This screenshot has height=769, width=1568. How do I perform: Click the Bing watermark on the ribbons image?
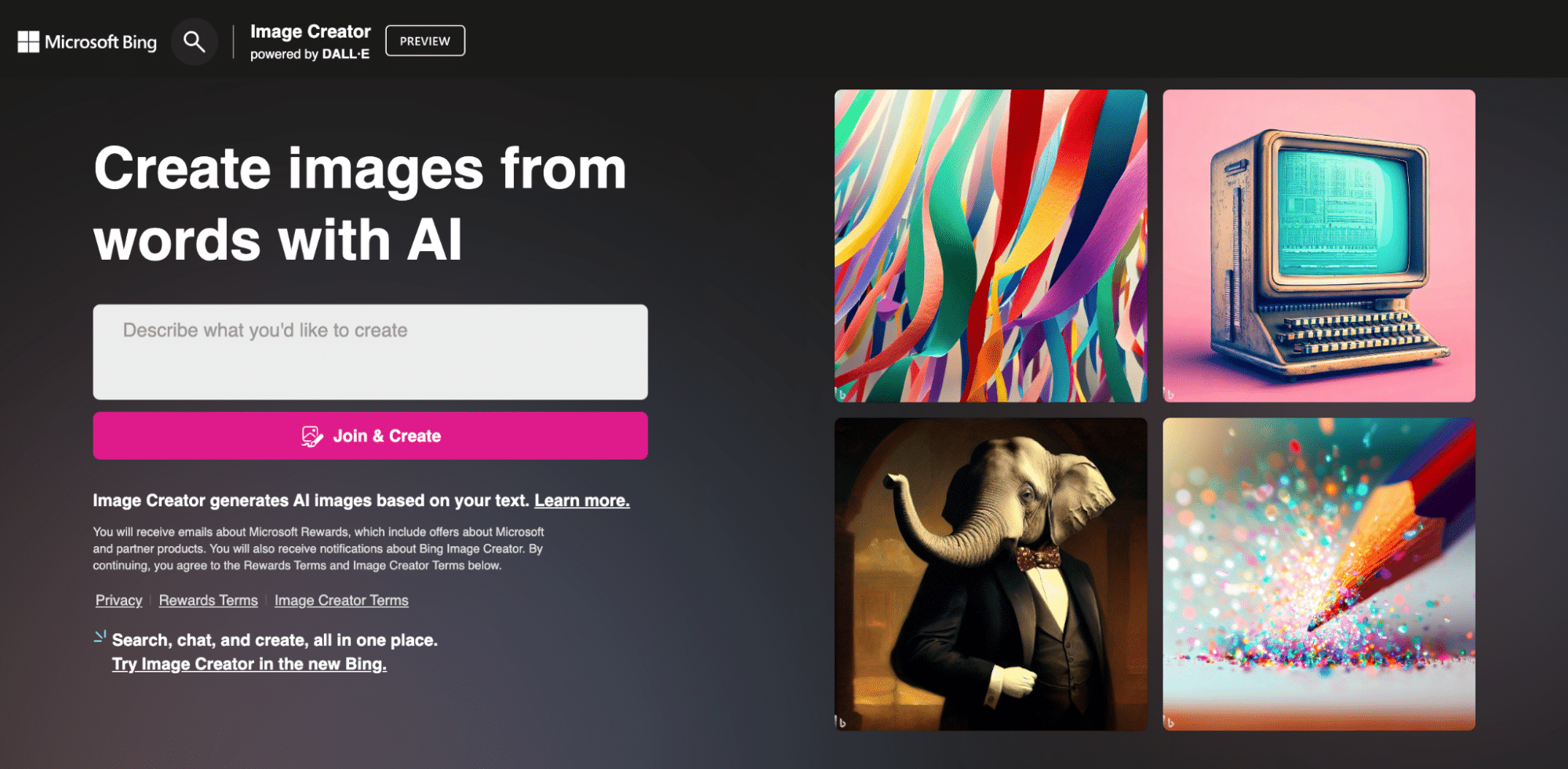pos(842,394)
